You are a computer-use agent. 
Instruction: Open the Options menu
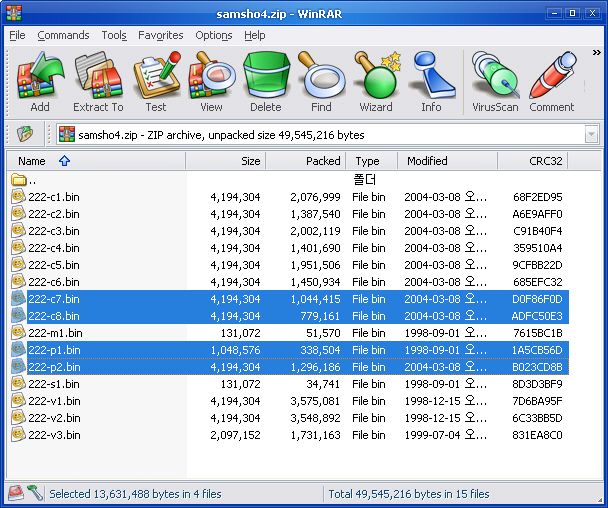tap(214, 35)
